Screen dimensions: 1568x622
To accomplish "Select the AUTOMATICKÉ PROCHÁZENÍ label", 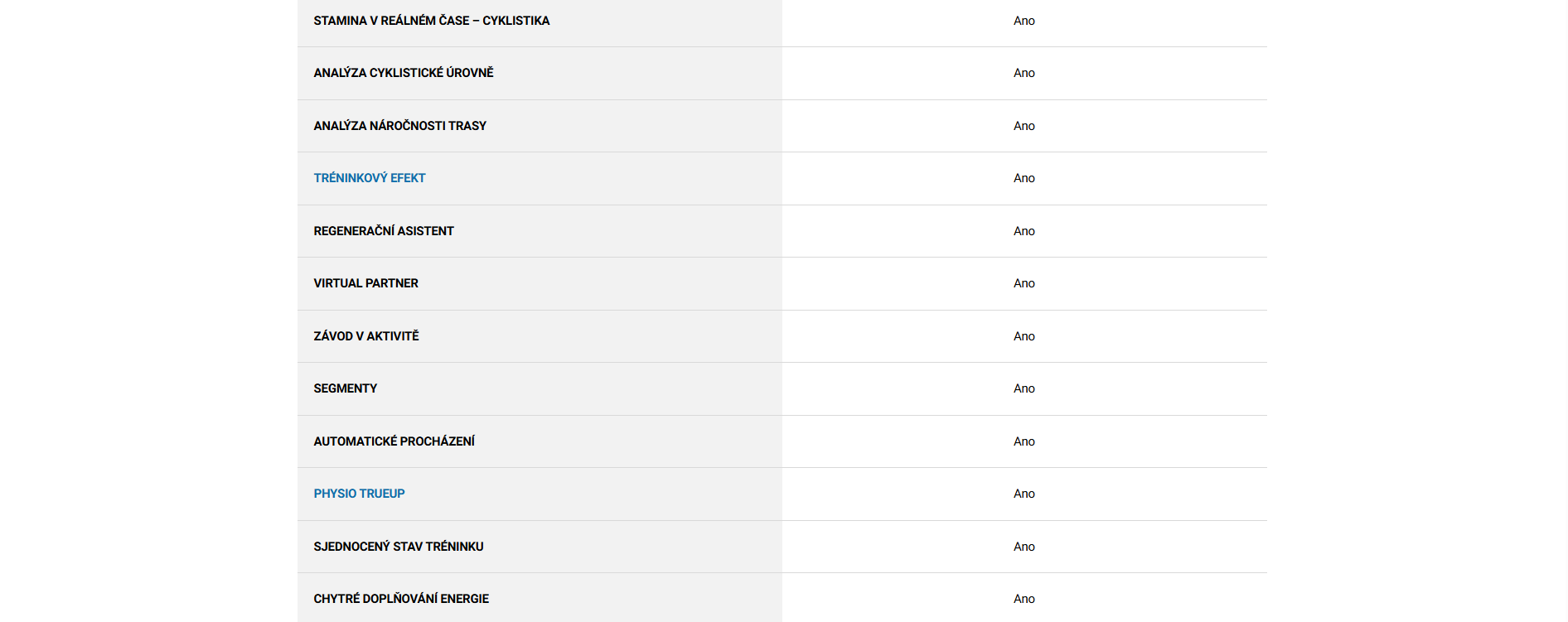I will [394, 441].
